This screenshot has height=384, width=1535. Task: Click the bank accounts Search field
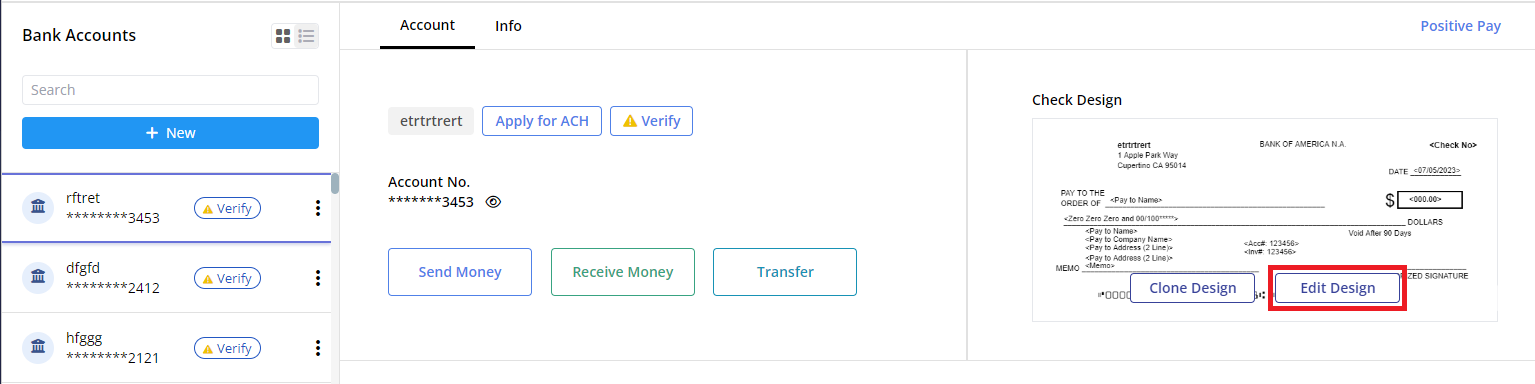click(170, 90)
